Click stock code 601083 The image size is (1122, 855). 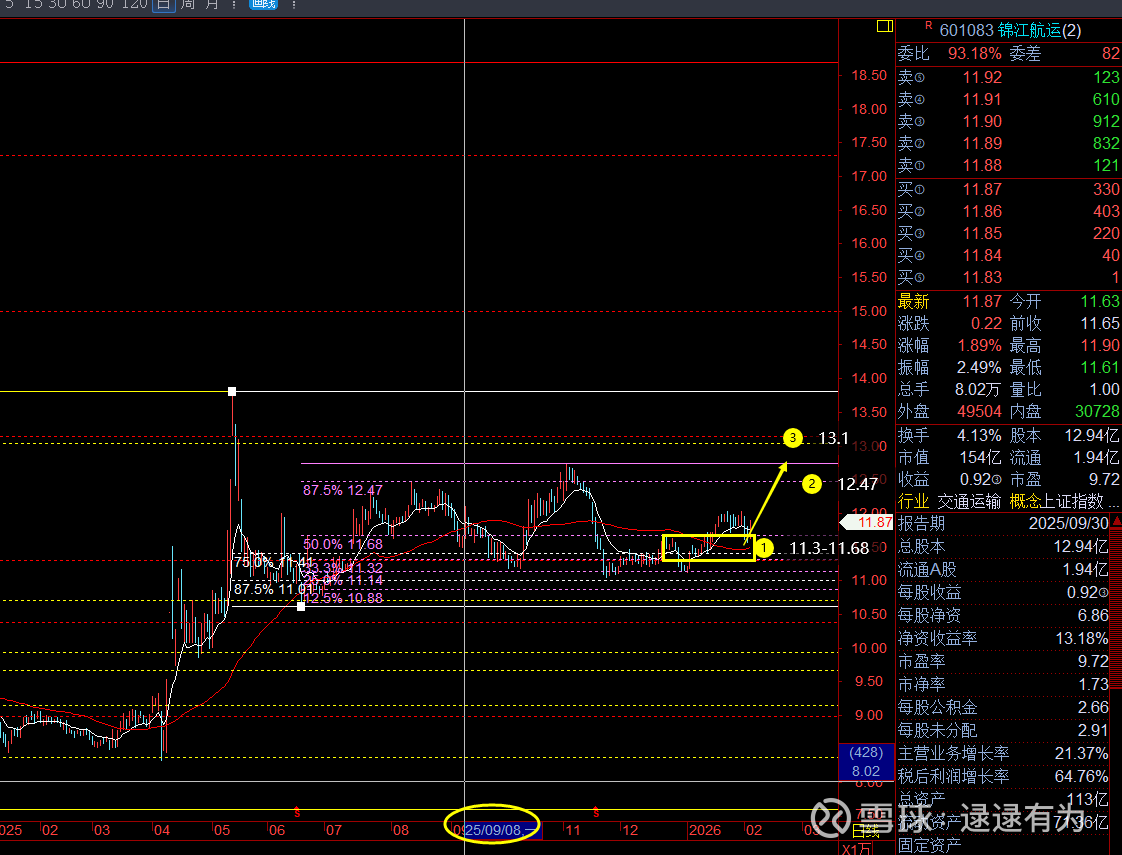967,31
